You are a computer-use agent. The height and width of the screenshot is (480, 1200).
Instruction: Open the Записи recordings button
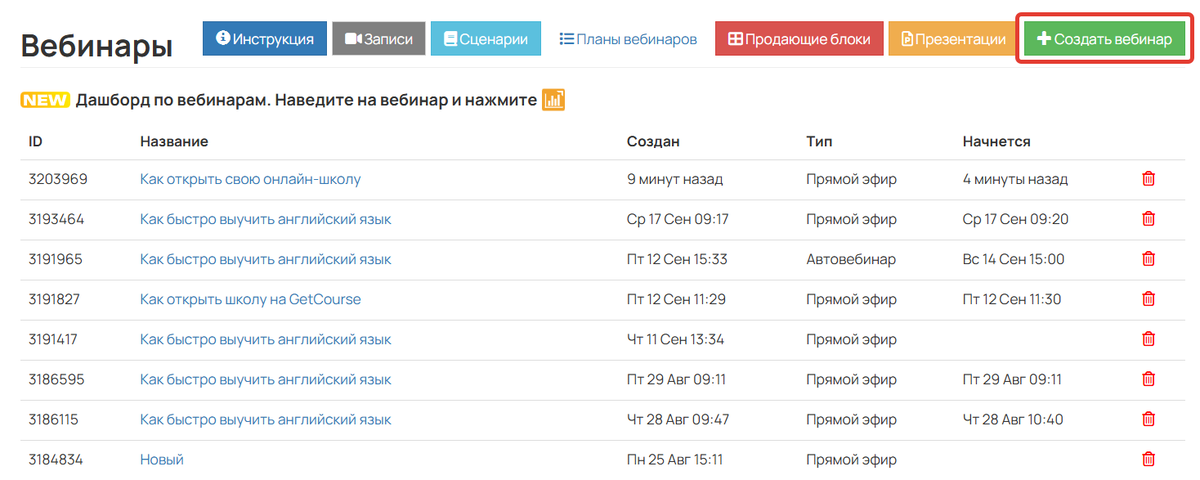click(378, 39)
